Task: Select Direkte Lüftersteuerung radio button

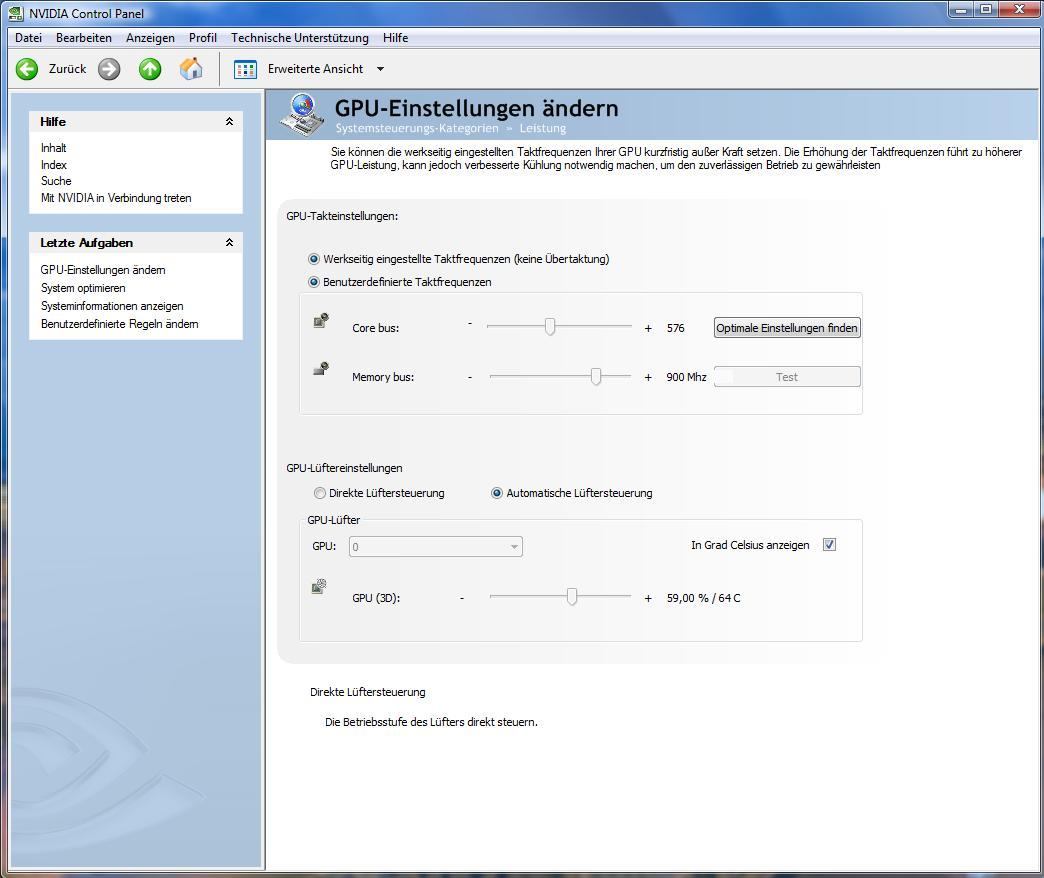Action: point(320,493)
